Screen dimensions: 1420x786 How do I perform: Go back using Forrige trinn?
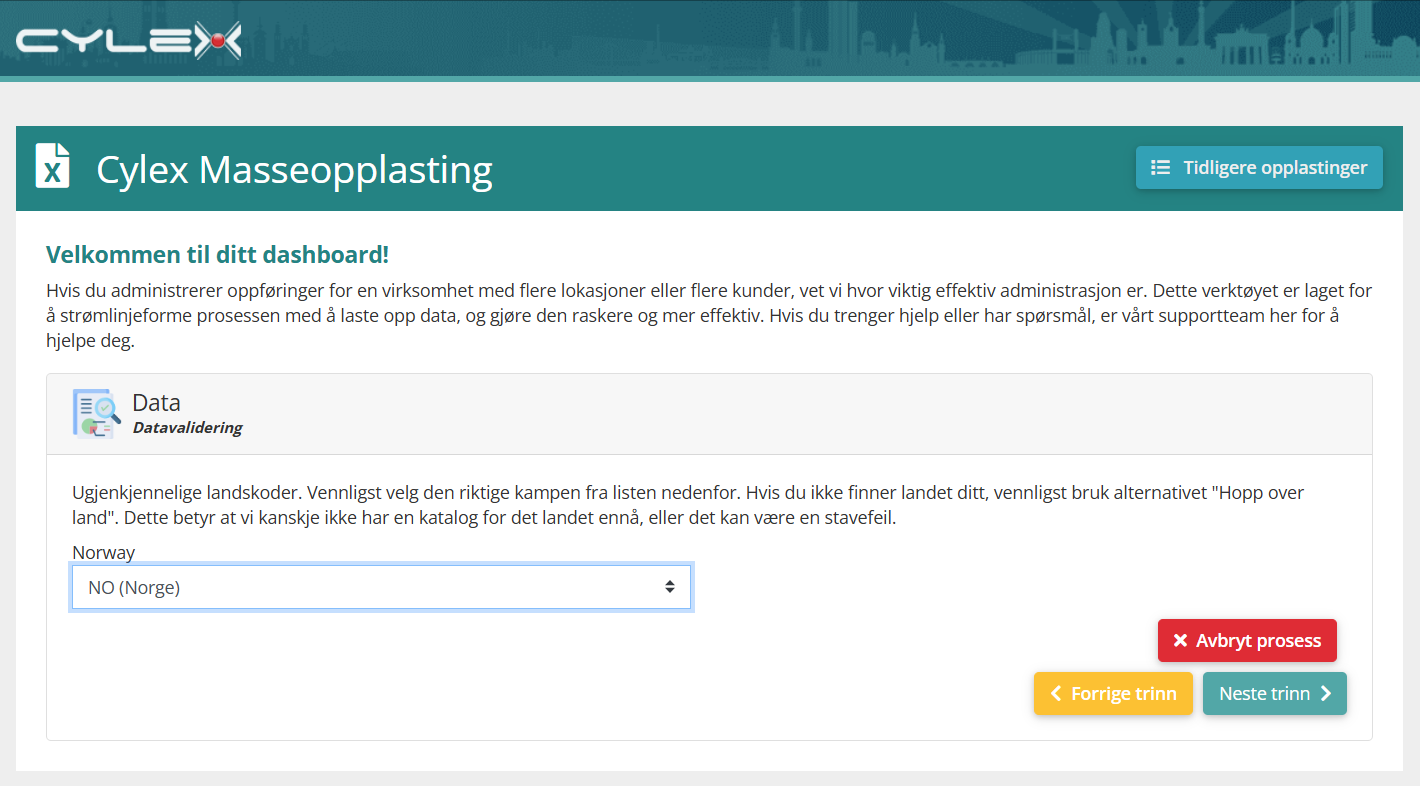click(x=1113, y=694)
